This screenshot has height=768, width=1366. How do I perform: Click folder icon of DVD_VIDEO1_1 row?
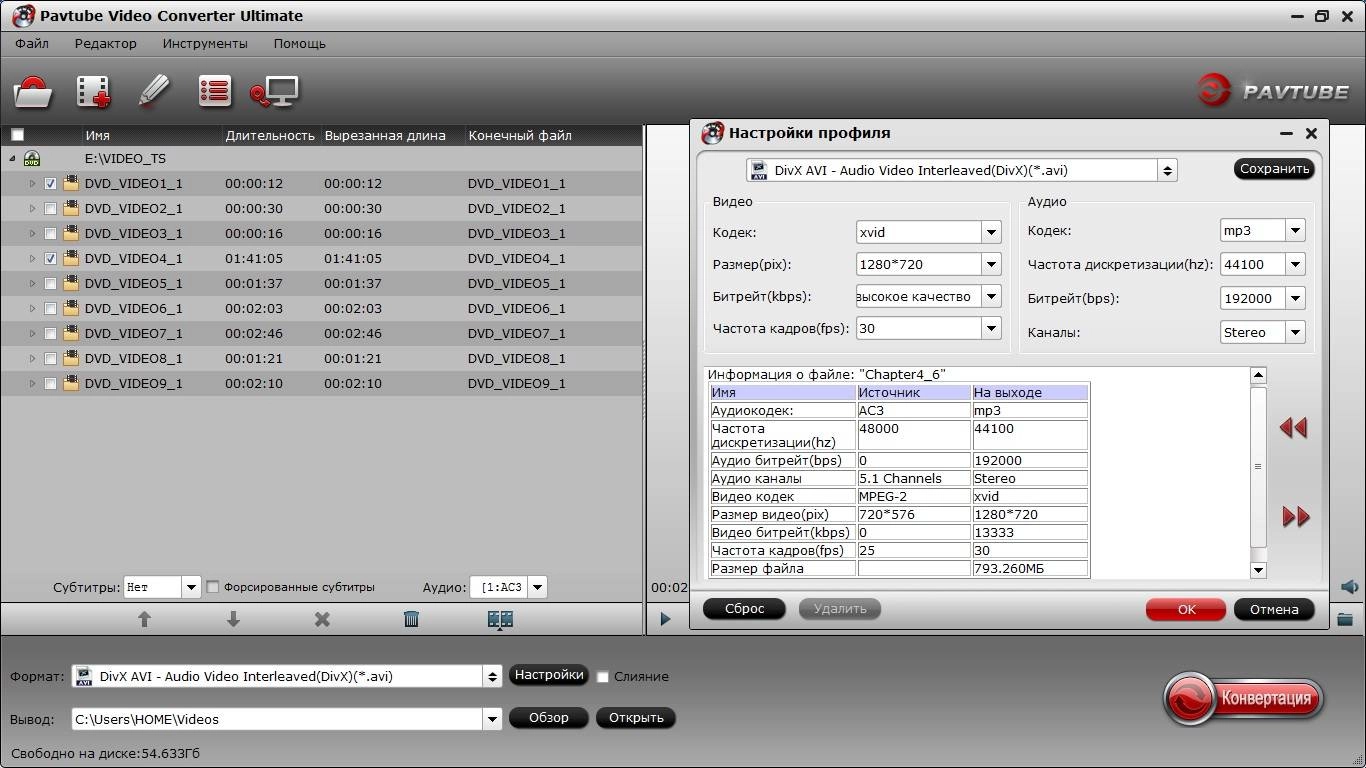point(71,183)
